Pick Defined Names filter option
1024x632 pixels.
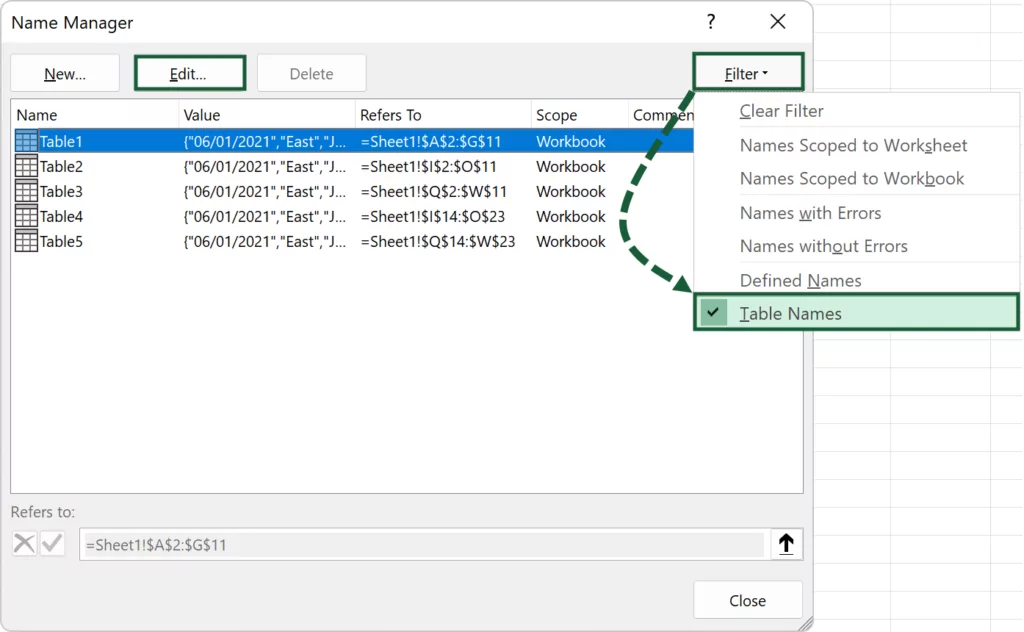click(800, 281)
